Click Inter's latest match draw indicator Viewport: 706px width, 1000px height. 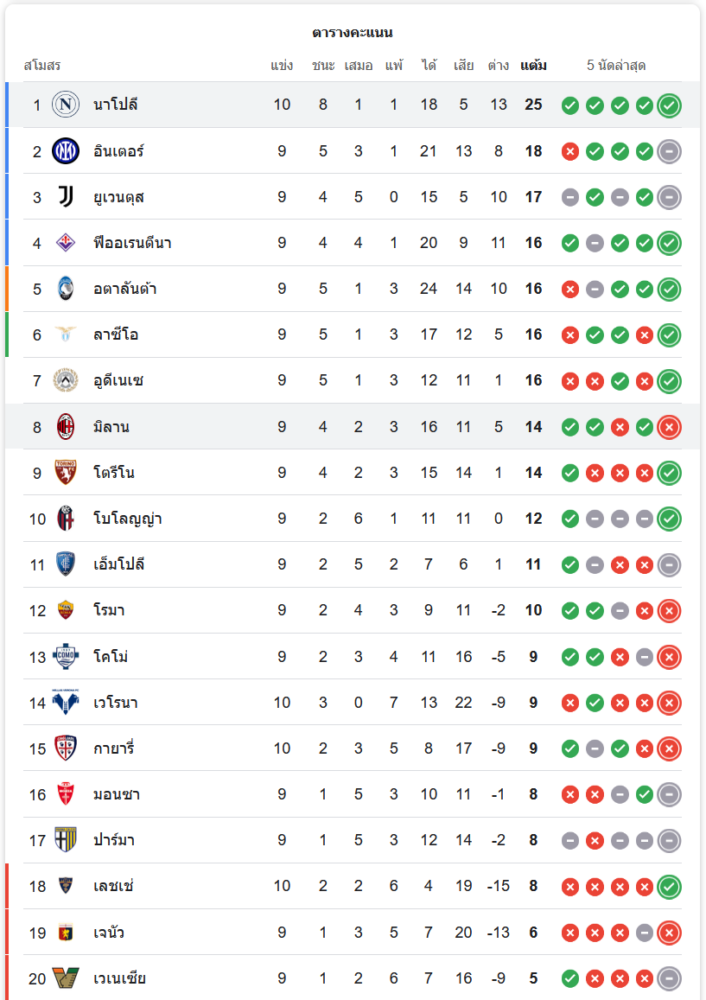click(669, 152)
